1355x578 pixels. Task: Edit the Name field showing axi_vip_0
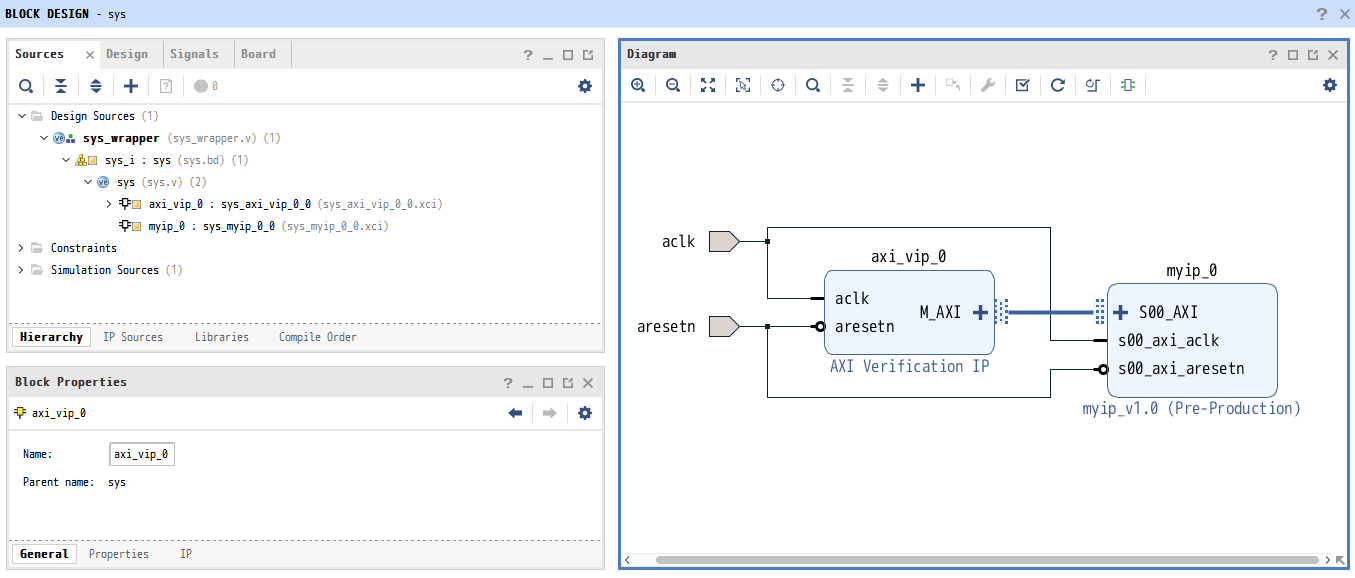tap(141, 453)
